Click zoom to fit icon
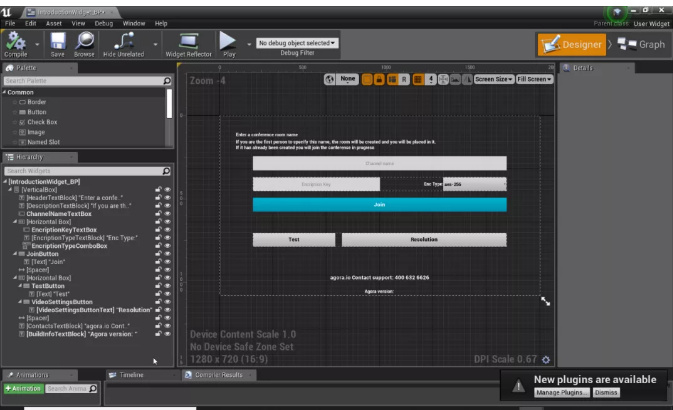Screen dimensions: 673x410 click(443, 79)
